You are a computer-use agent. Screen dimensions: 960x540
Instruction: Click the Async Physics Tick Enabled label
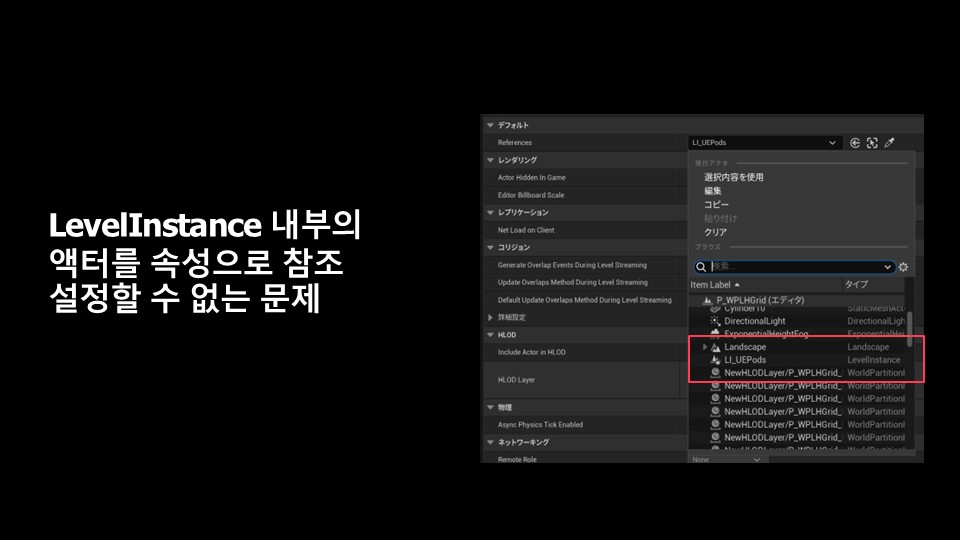540,424
